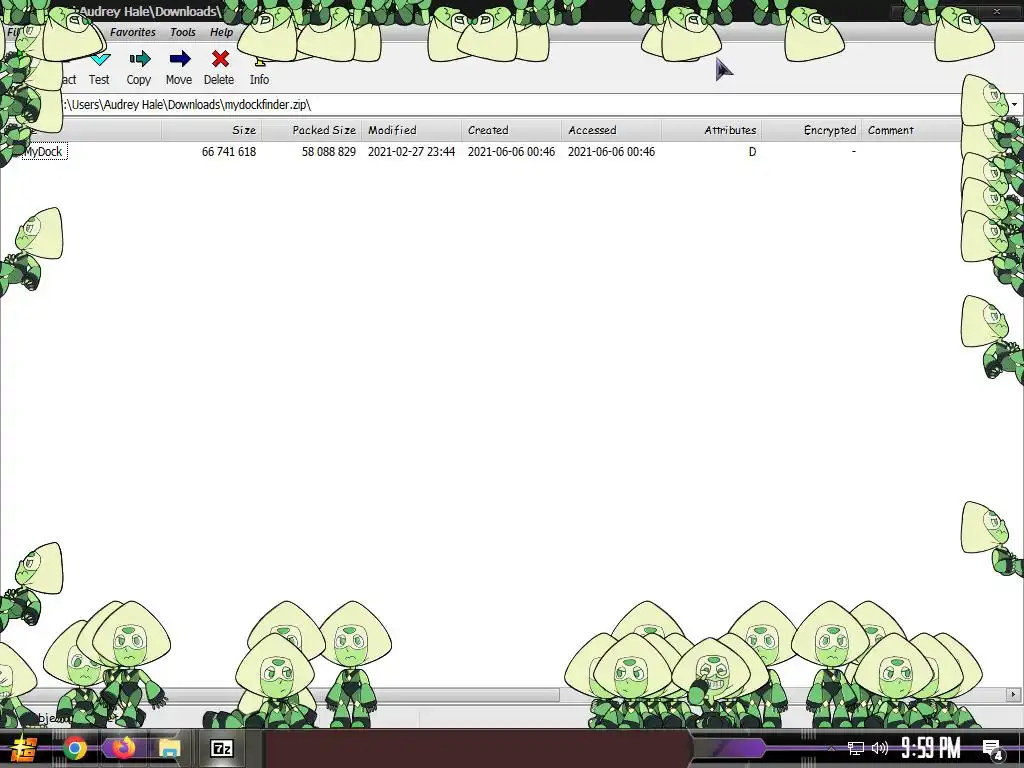Click the network tray icon
This screenshot has height=768, width=1024.
[x=856, y=748]
